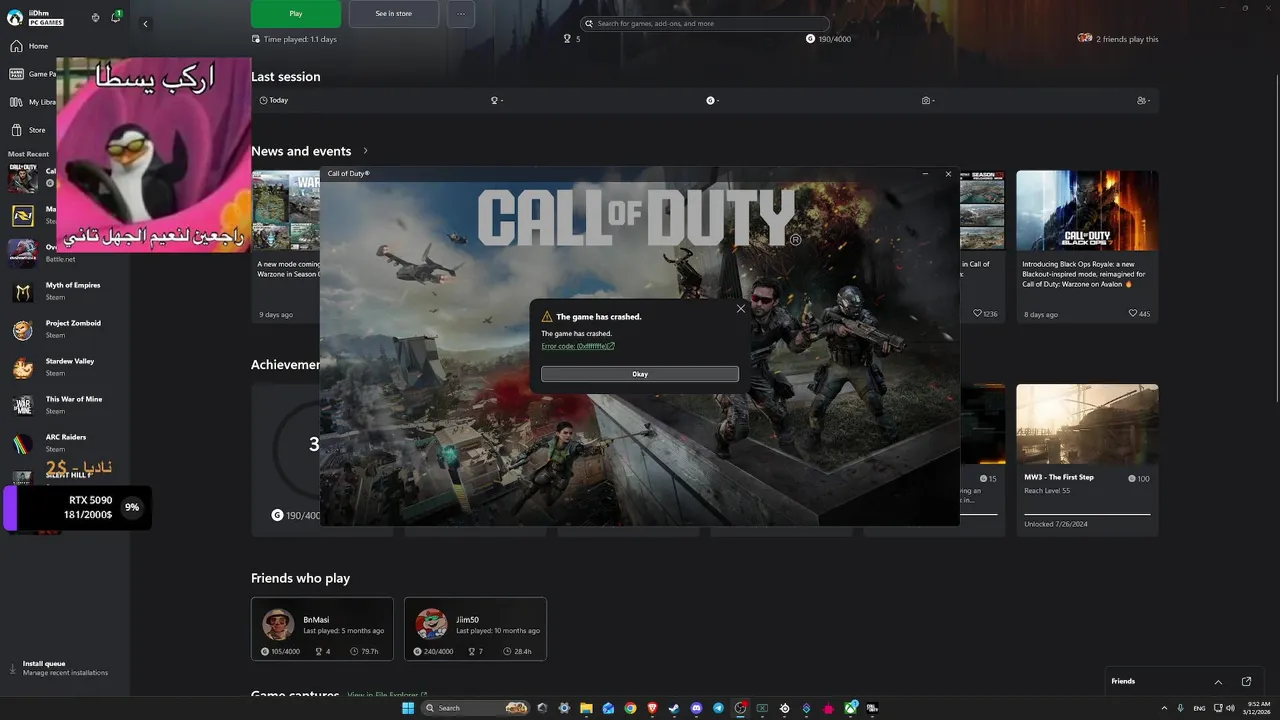Expand the Friends panel chevron
Viewport: 1280px width, 720px height.
(x=1218, y=682)
